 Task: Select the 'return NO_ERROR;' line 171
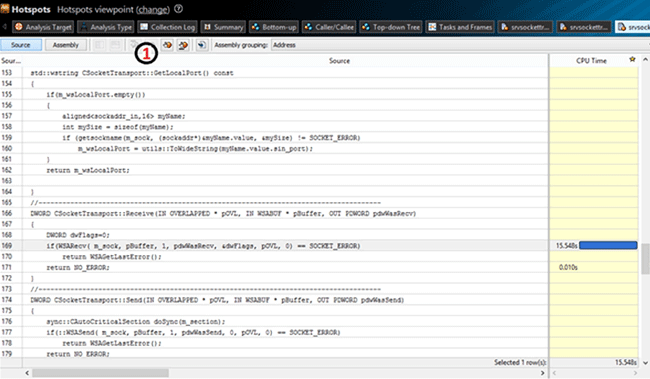tap(78, 267)
